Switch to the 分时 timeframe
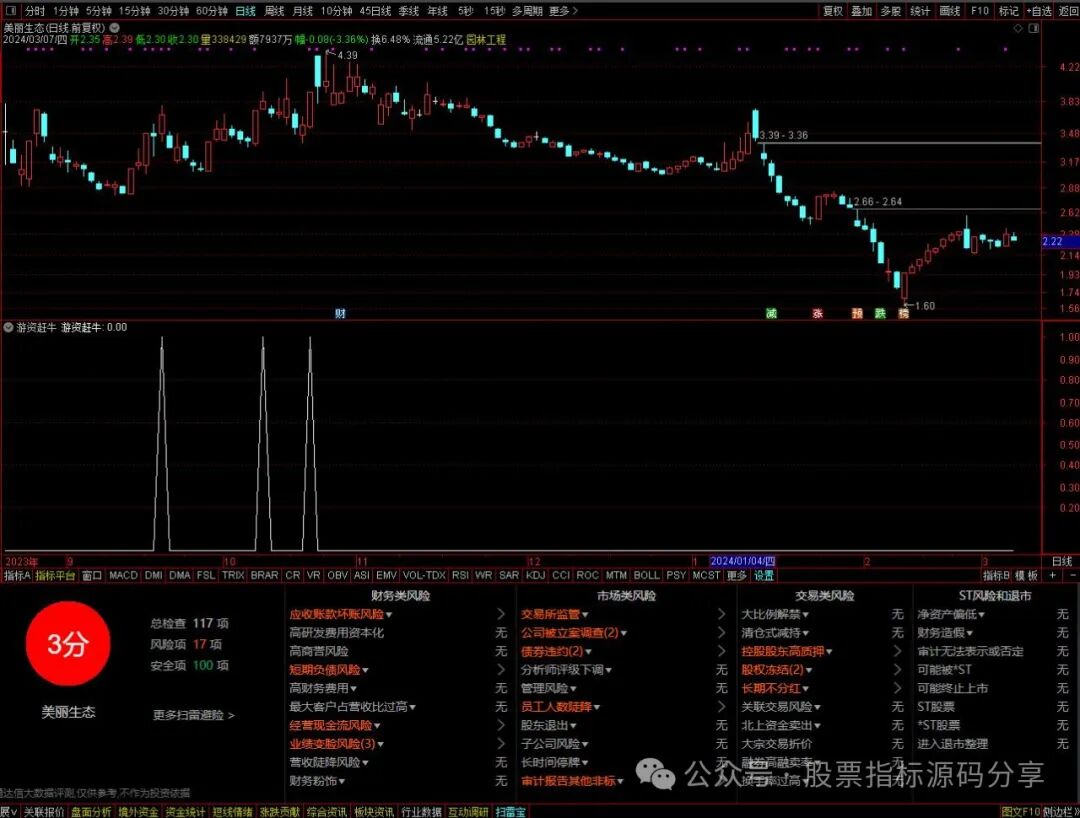Screen dimensions: 1080x818 34,11
